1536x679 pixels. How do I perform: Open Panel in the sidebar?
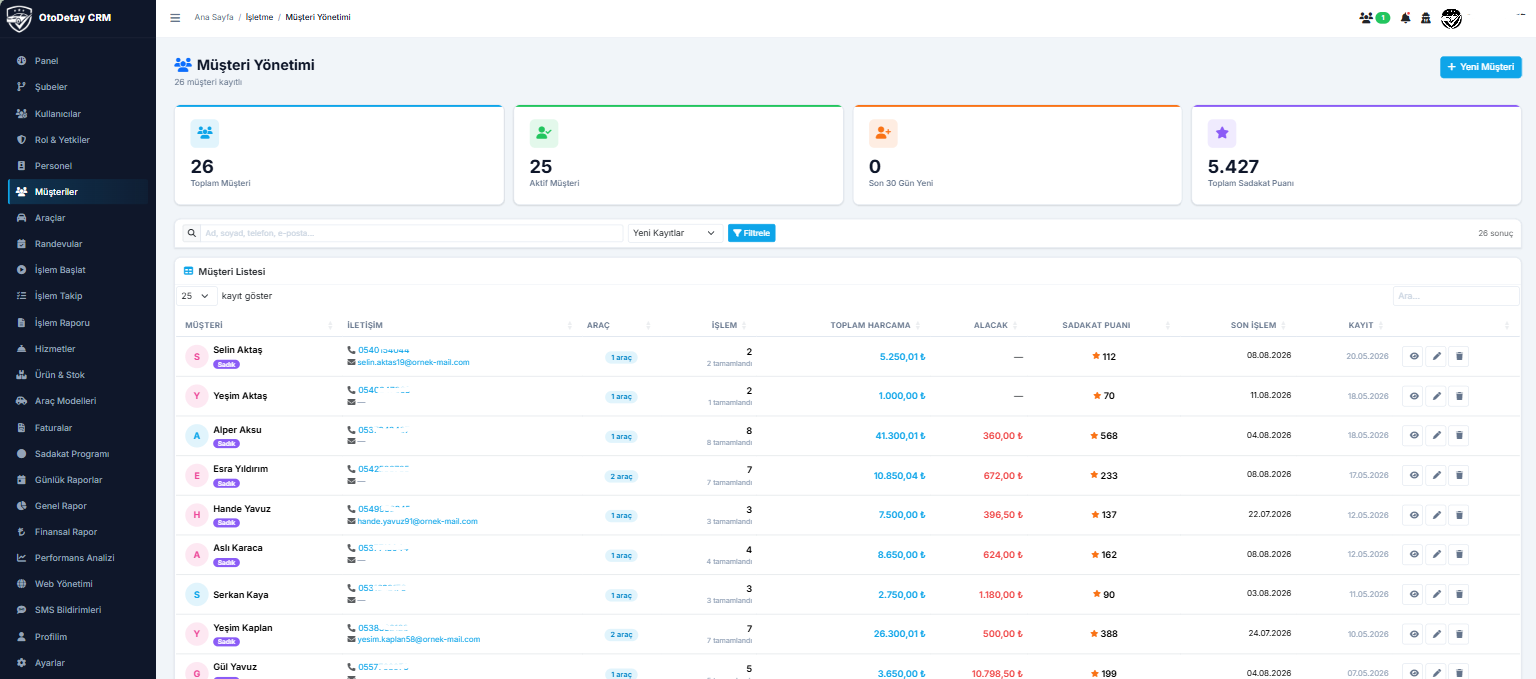coord(78,61)
